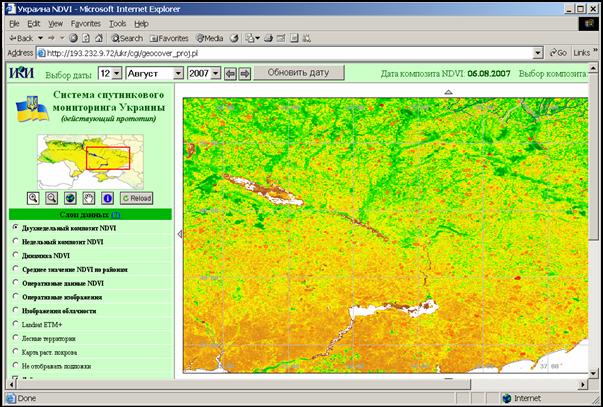This screenshot has height=407, width=603.
Task: Select Динамика NDVI radio option
Action: (x=15, y=256)
